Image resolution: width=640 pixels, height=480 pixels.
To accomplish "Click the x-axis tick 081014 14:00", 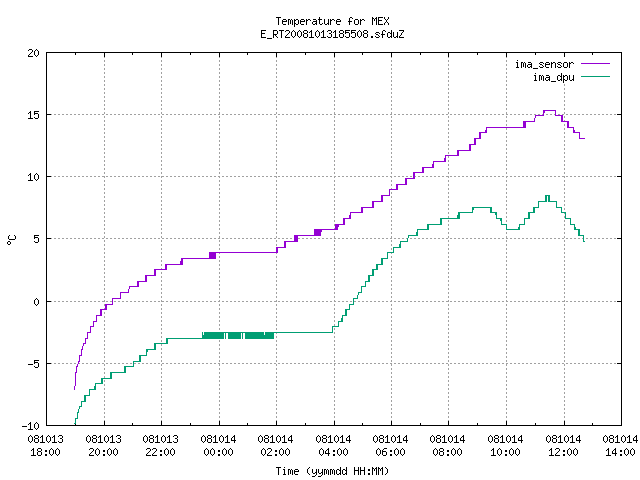I will click(x=620, y=446).
